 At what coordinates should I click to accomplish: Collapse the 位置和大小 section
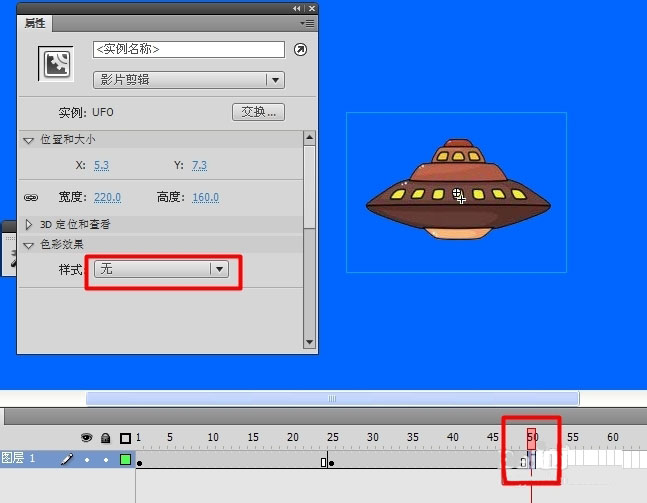click(28, 140)
